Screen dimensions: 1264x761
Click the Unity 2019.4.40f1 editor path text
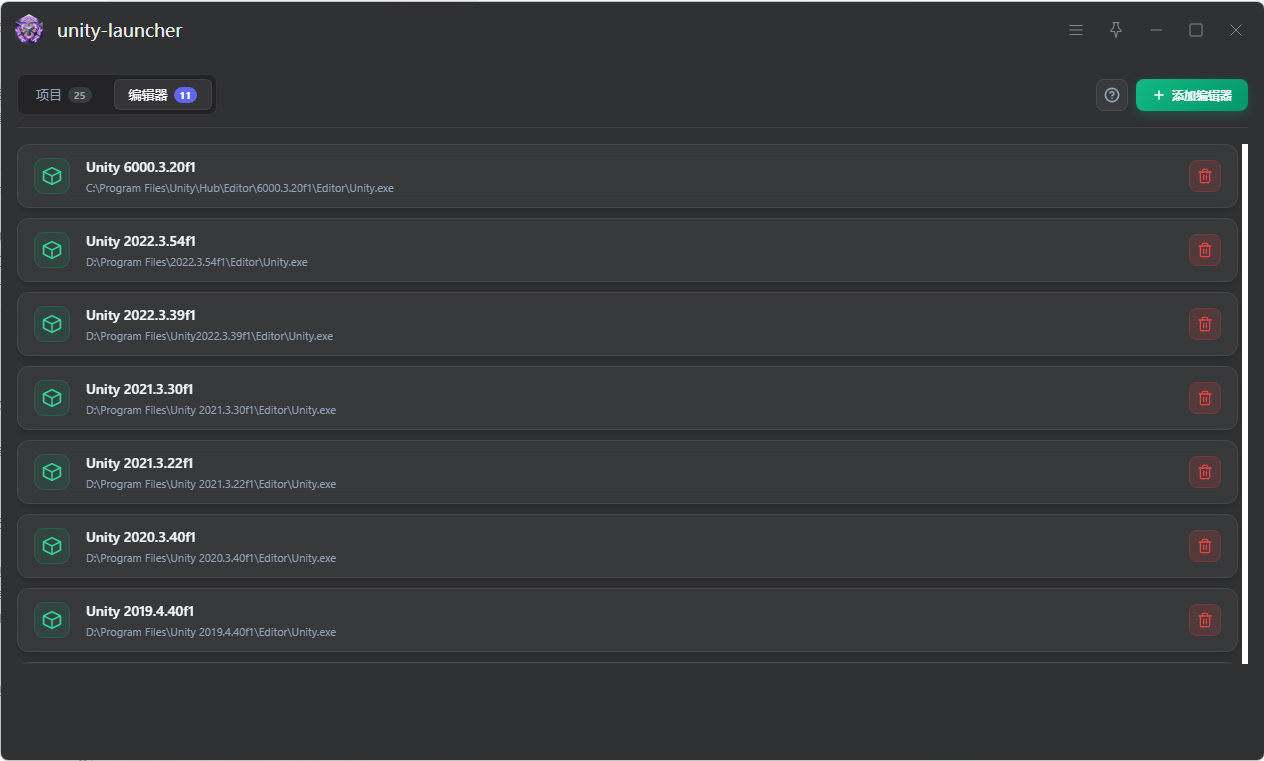(x=211, y=632)
